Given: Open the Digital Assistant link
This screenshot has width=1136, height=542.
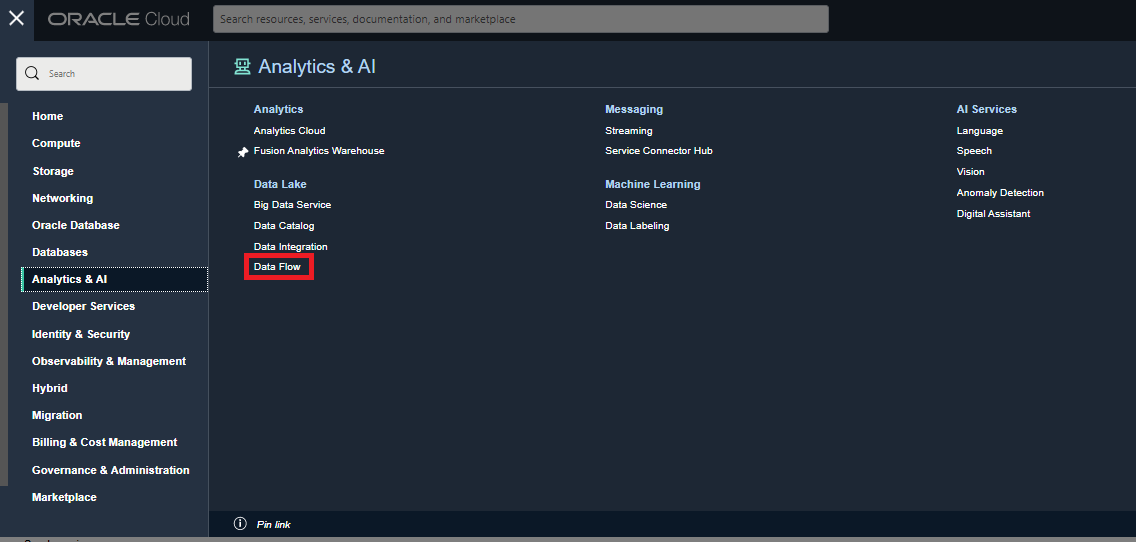Looking at the screenshot, I should tap(993, 214).
